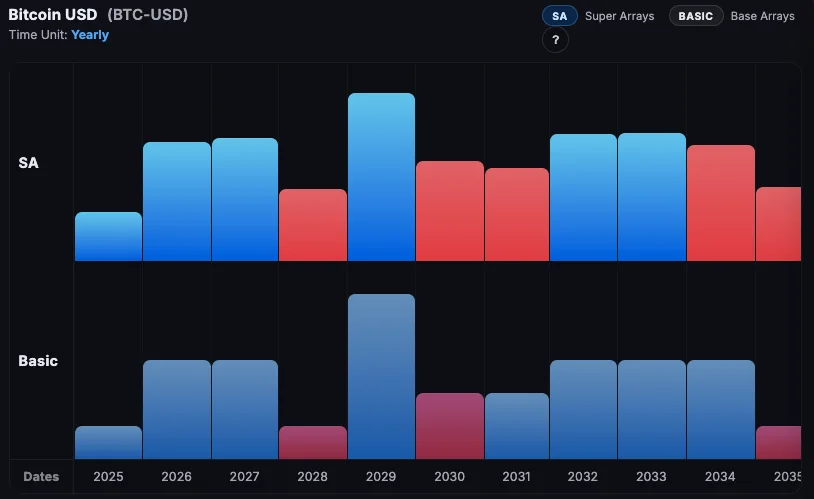This screenshot has width=814, height=499.
Task: Open the Yearly time unit selector
Action: tap(90, 35)
